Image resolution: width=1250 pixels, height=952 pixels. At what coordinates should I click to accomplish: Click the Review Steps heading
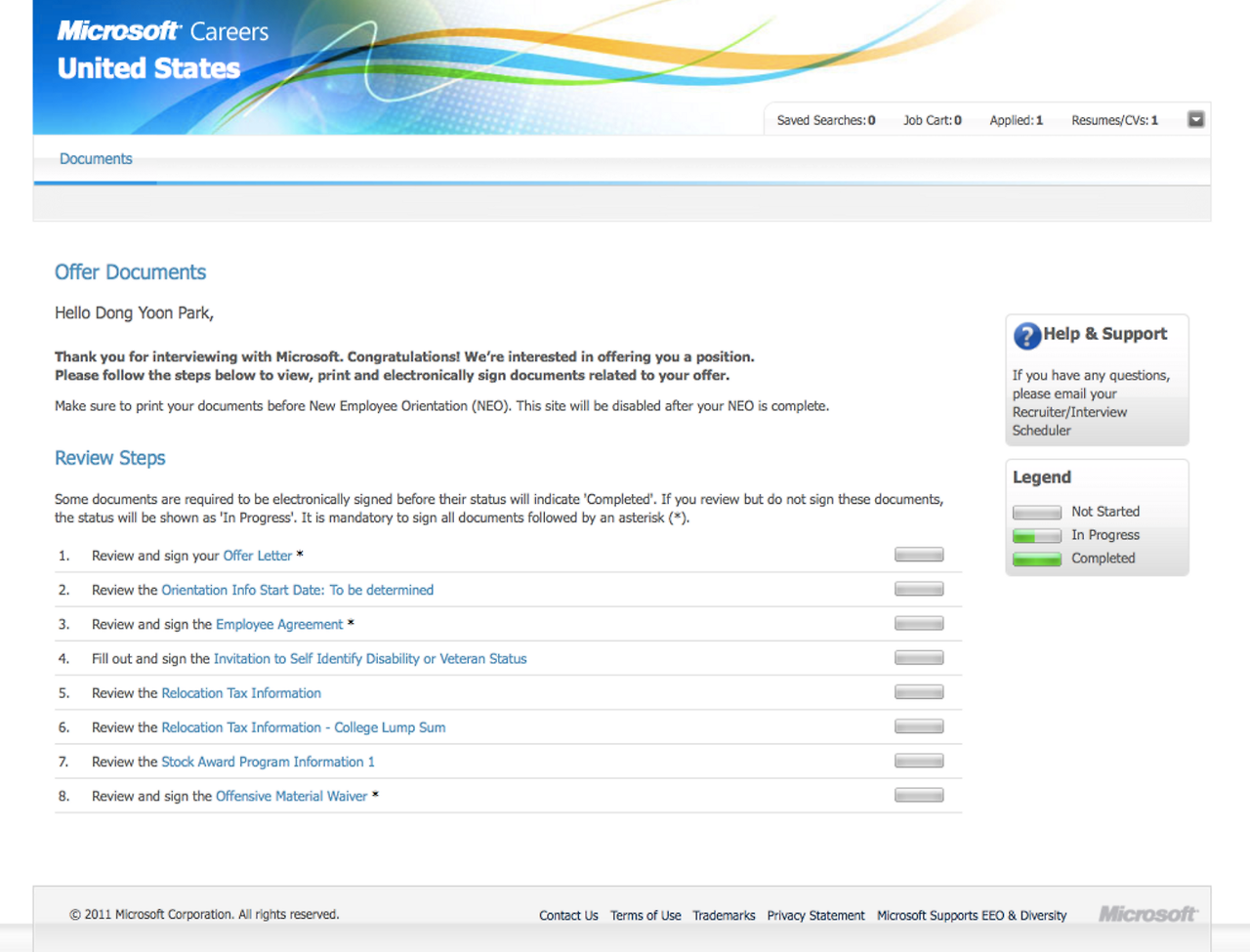tap(110, 458)
